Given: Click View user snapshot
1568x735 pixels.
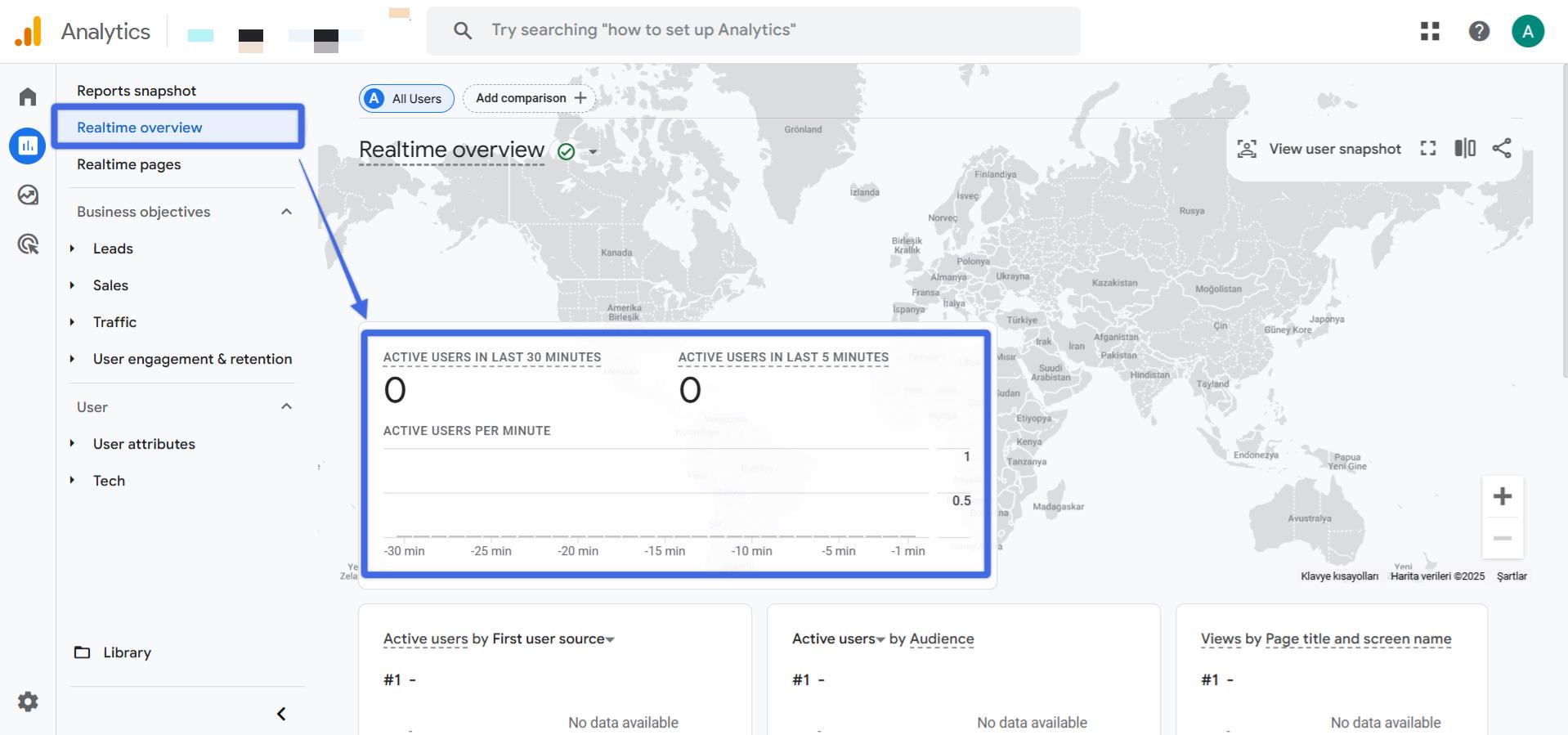Looking at the screenshot, I should [1319, 149].
